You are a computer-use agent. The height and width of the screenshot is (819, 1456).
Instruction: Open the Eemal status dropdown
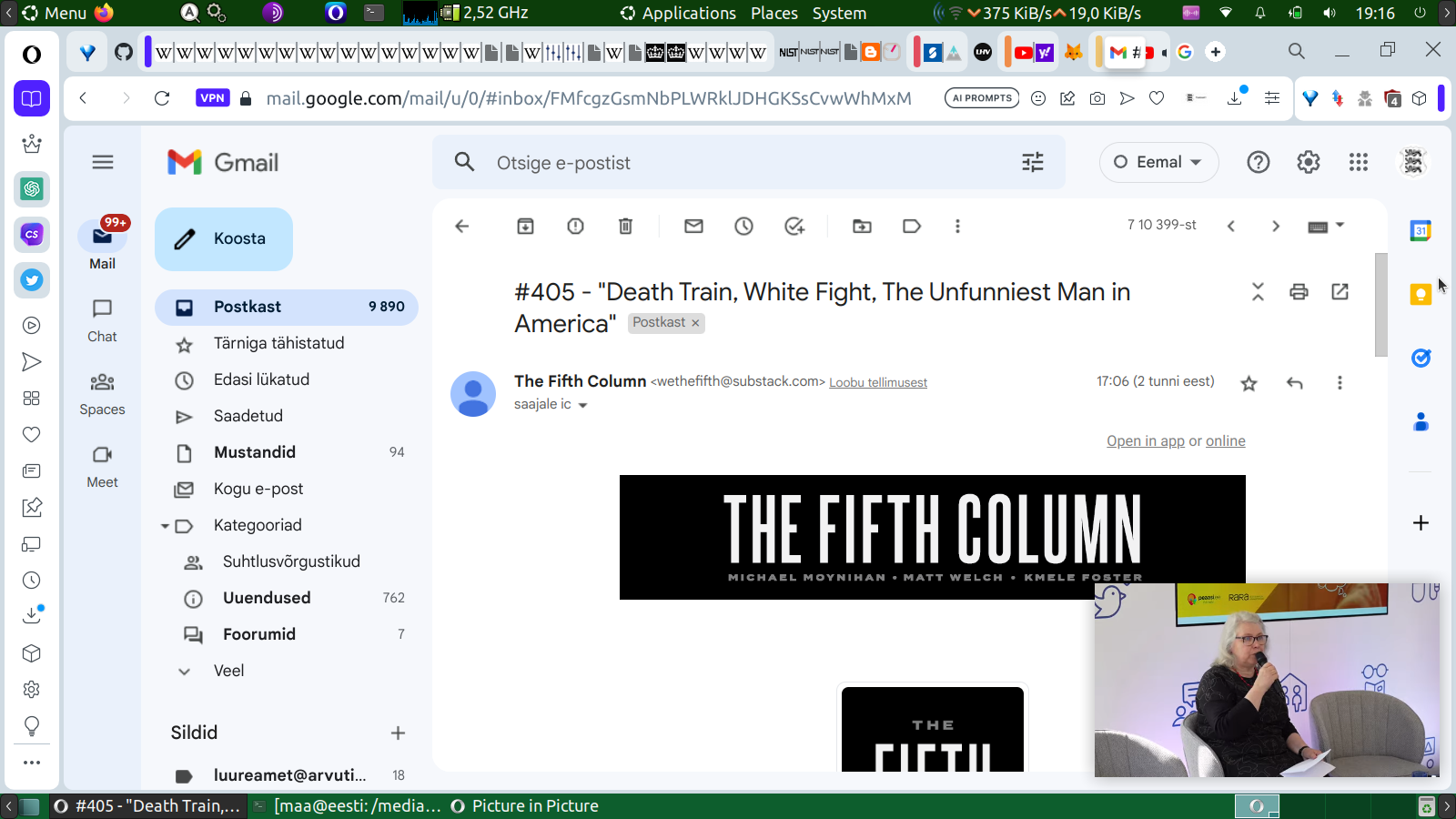coord(1158,163)
